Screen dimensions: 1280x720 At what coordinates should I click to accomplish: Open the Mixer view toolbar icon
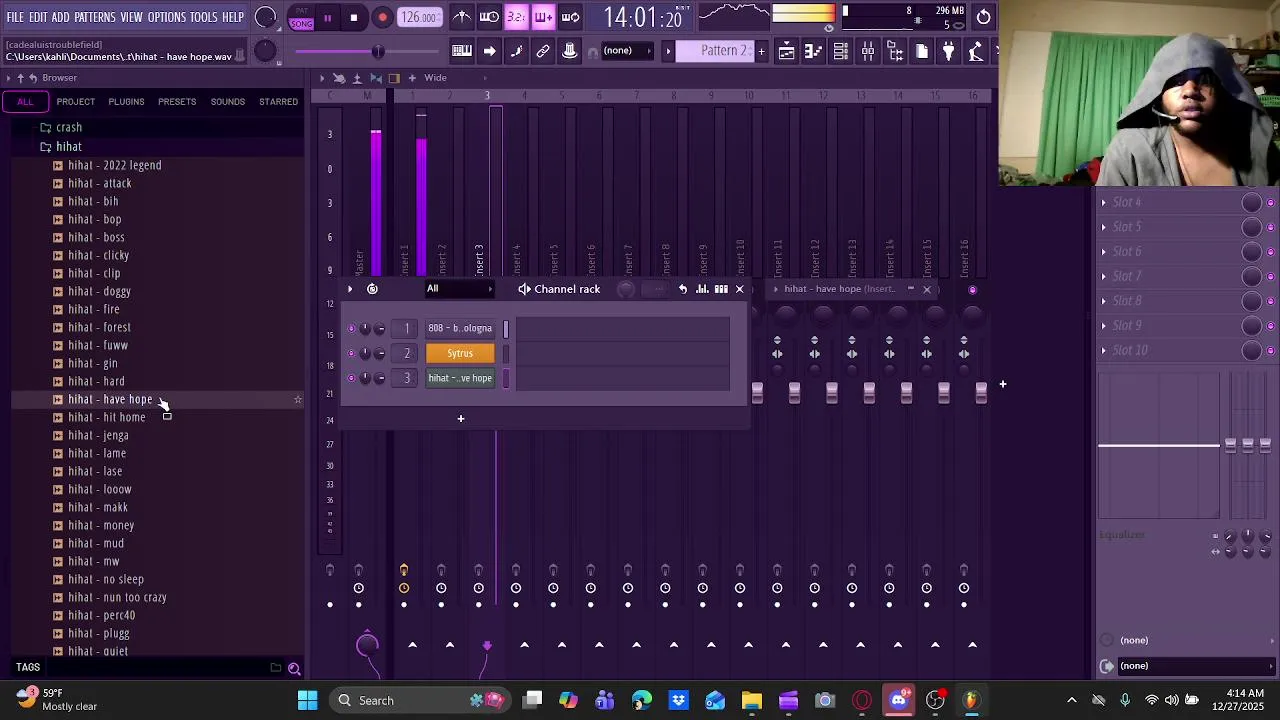pos(868,51)
